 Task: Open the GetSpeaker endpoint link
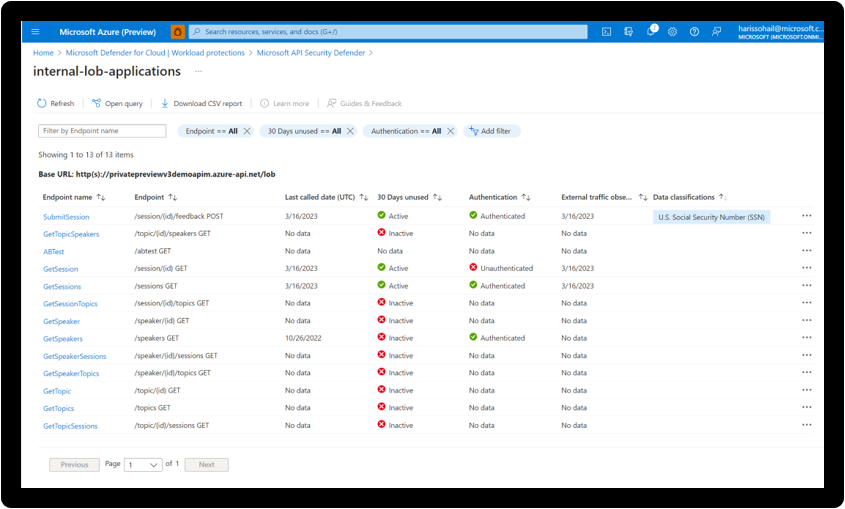pos(61,321)
